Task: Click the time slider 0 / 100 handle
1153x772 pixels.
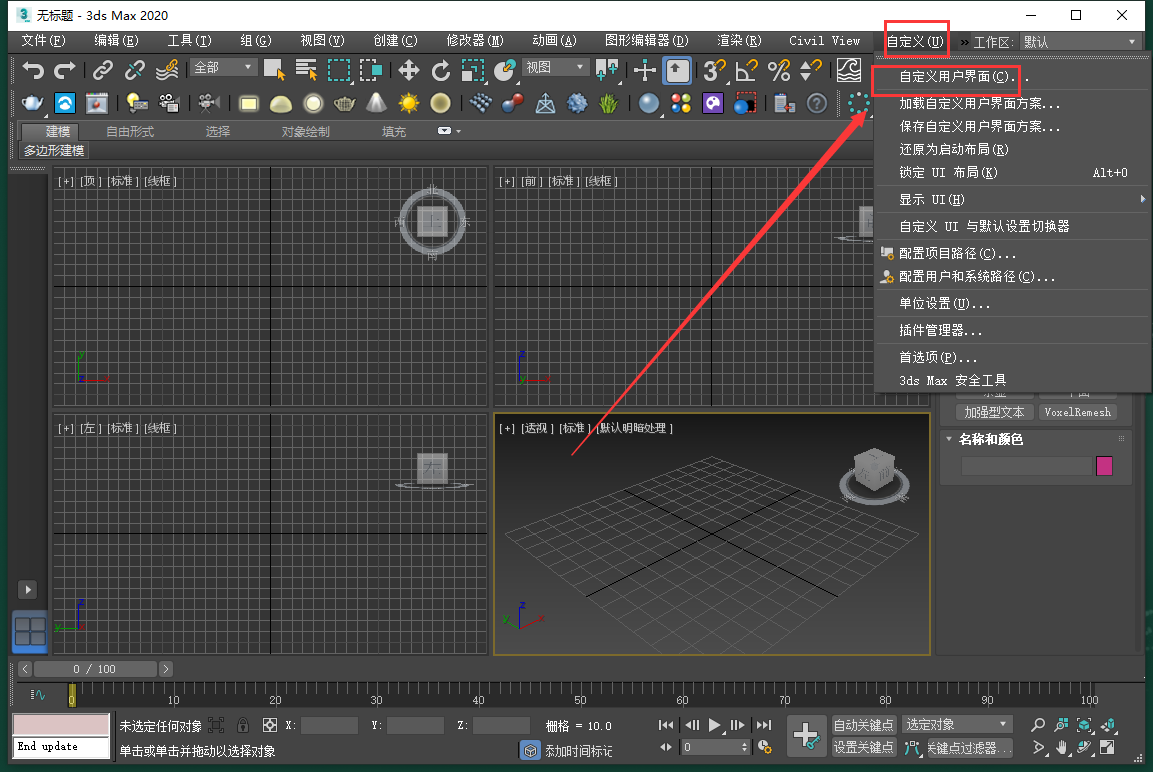Action: tap(95, 669)
